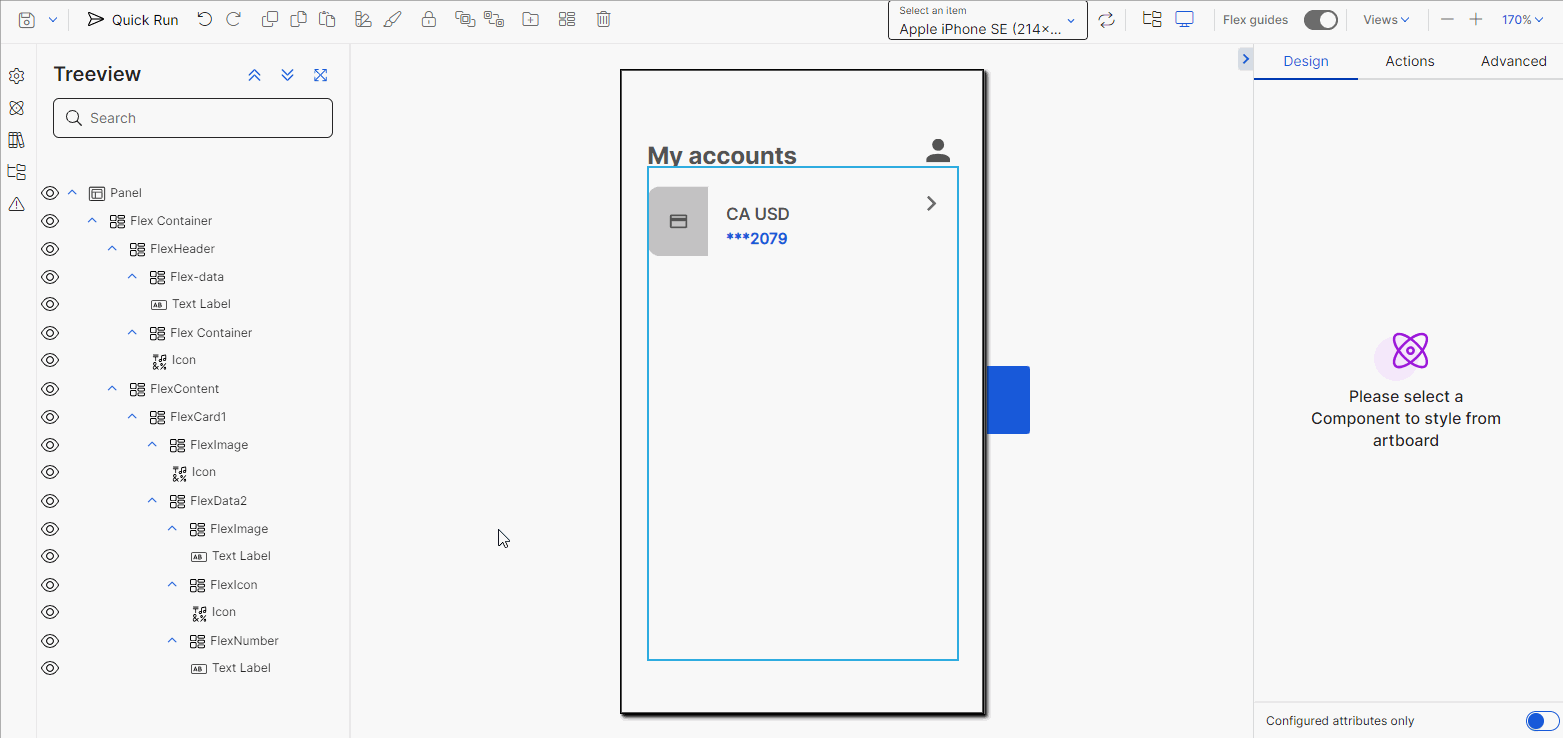
Task: Hide the Panel node using its eye toggle
Action: [x=49, y=192]
